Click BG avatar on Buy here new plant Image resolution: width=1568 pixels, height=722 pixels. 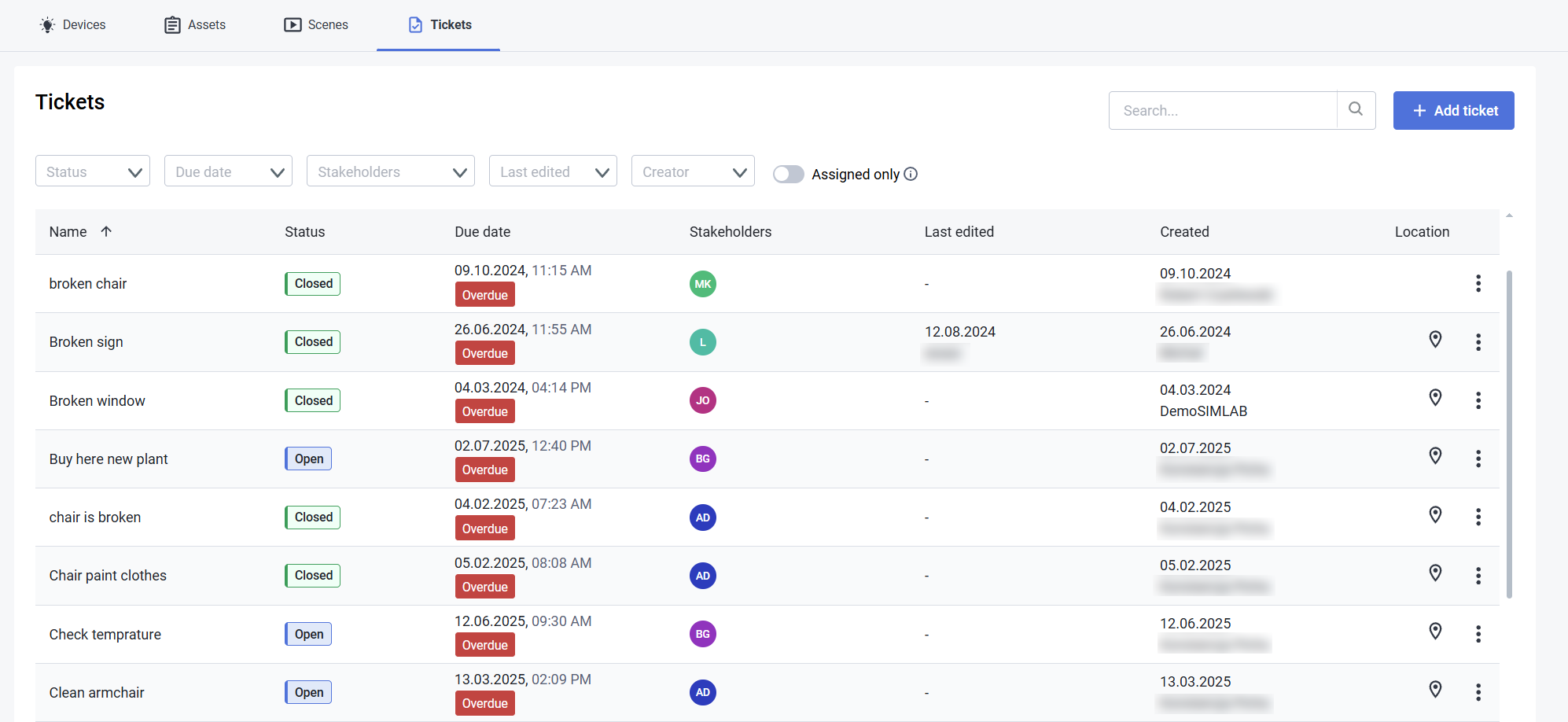(x=703, y=459)
